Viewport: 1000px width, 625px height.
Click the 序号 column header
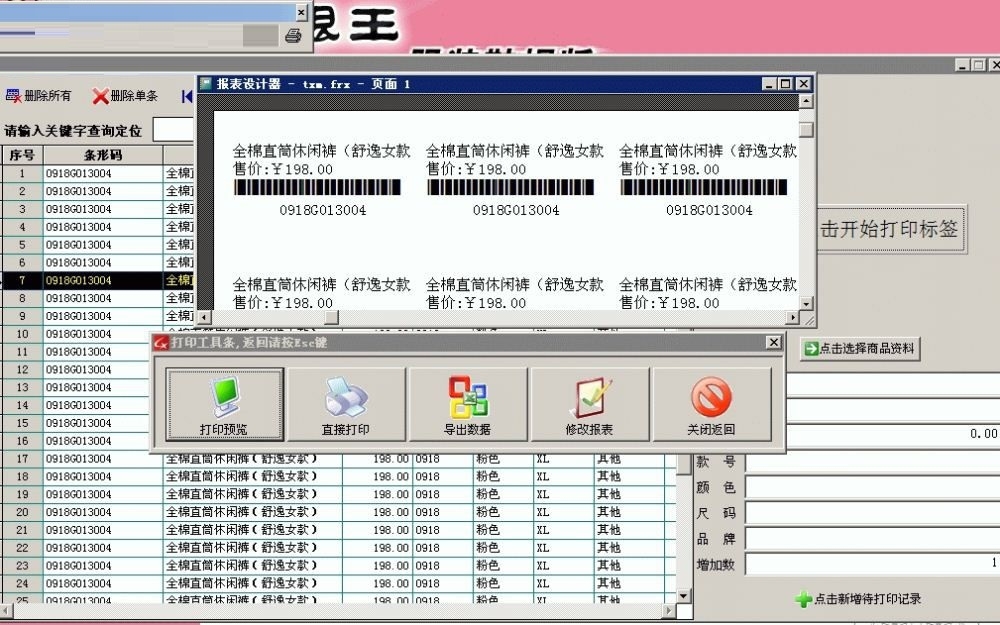pos(22,155)
